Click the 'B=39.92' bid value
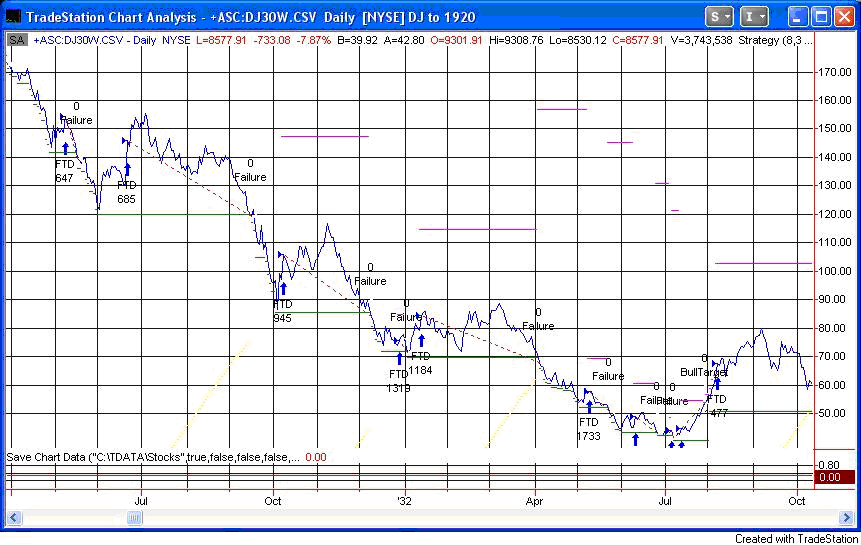 pyautogui.click(x=357, y=40)
